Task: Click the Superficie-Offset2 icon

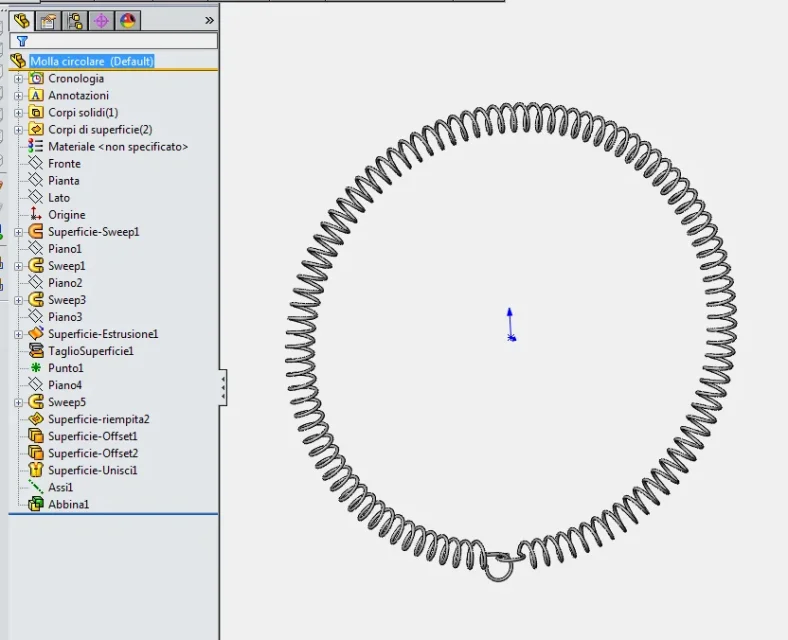Action: [36, 453]
